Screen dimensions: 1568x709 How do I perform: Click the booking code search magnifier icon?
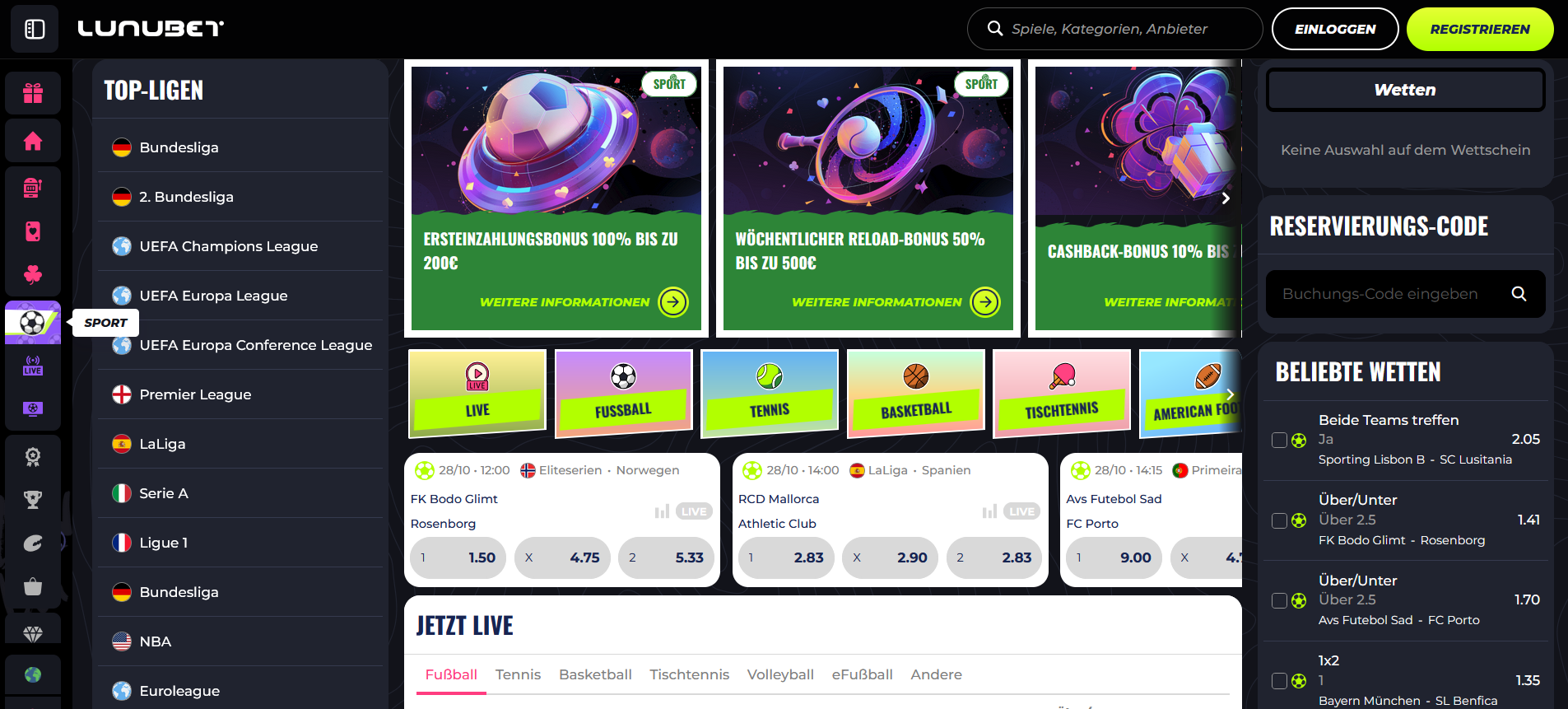(1519, 294)
